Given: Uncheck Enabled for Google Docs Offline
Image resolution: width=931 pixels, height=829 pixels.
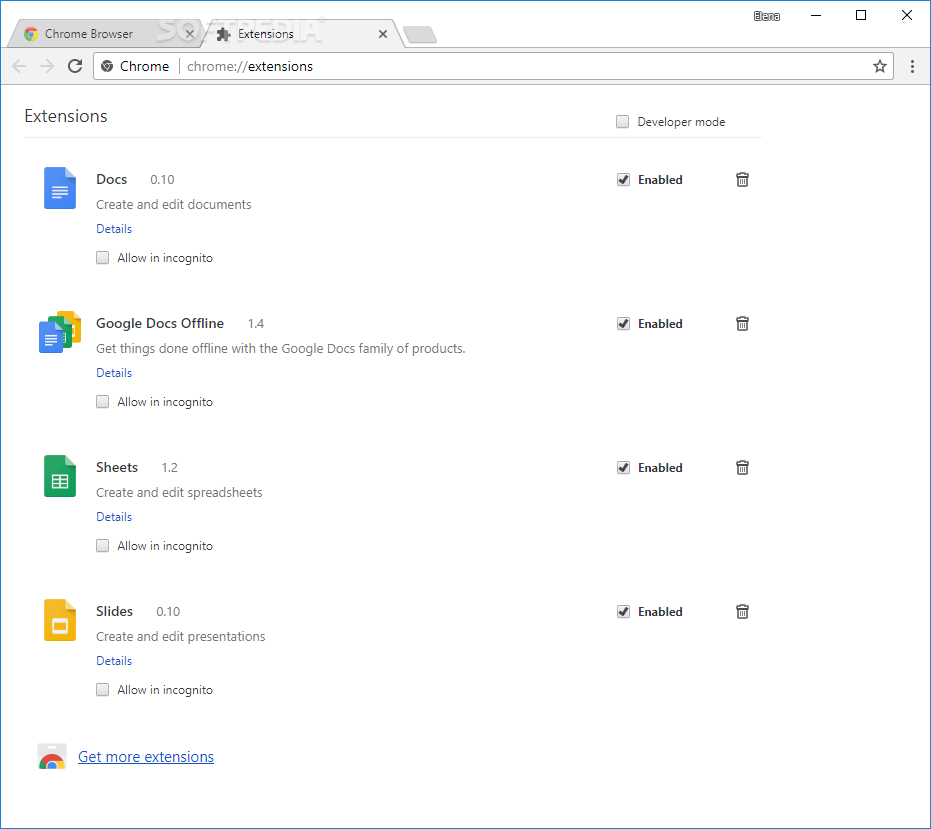Looking at the screenshot, I should coord(623,324).
